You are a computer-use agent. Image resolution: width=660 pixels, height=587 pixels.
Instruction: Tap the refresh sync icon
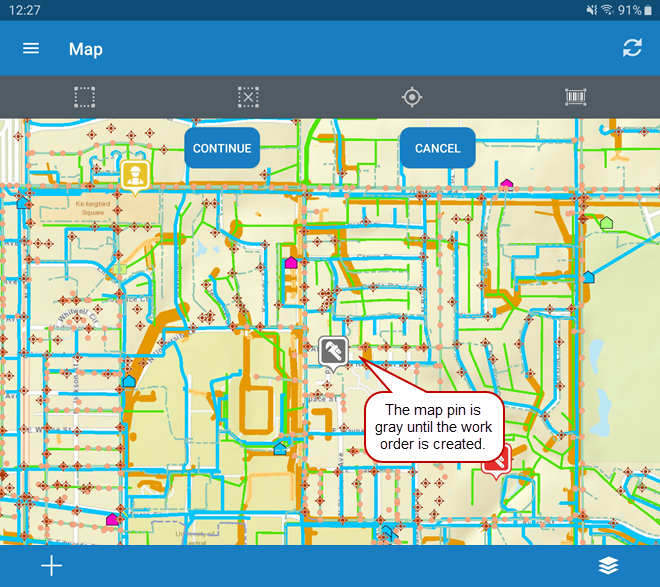632,48
